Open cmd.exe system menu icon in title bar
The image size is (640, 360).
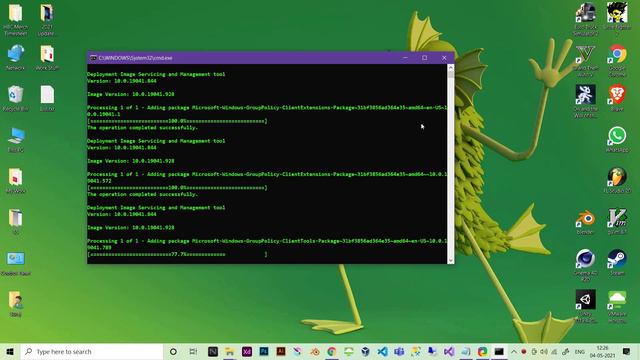click(x=93, y=58)
